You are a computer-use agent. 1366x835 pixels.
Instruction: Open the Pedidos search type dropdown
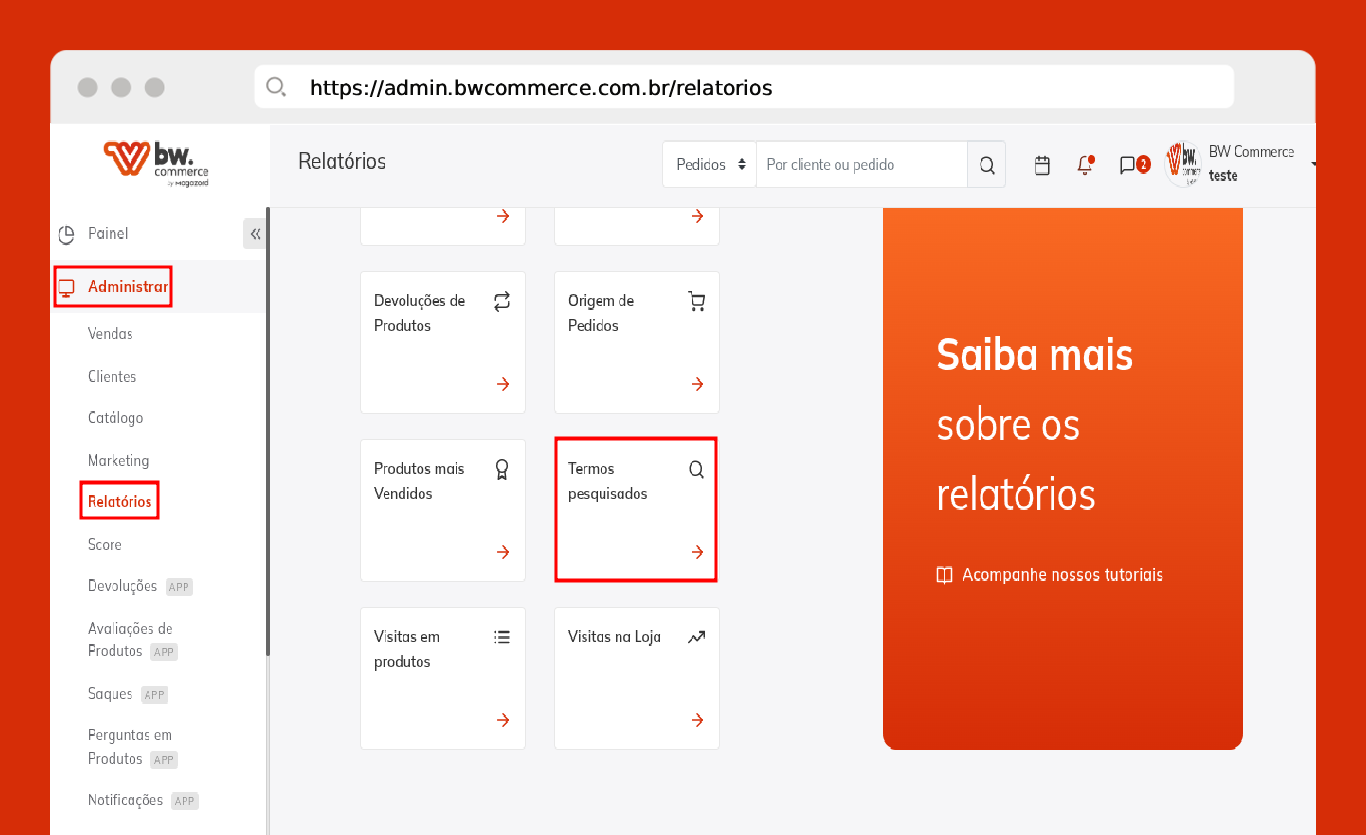(710, 165)
